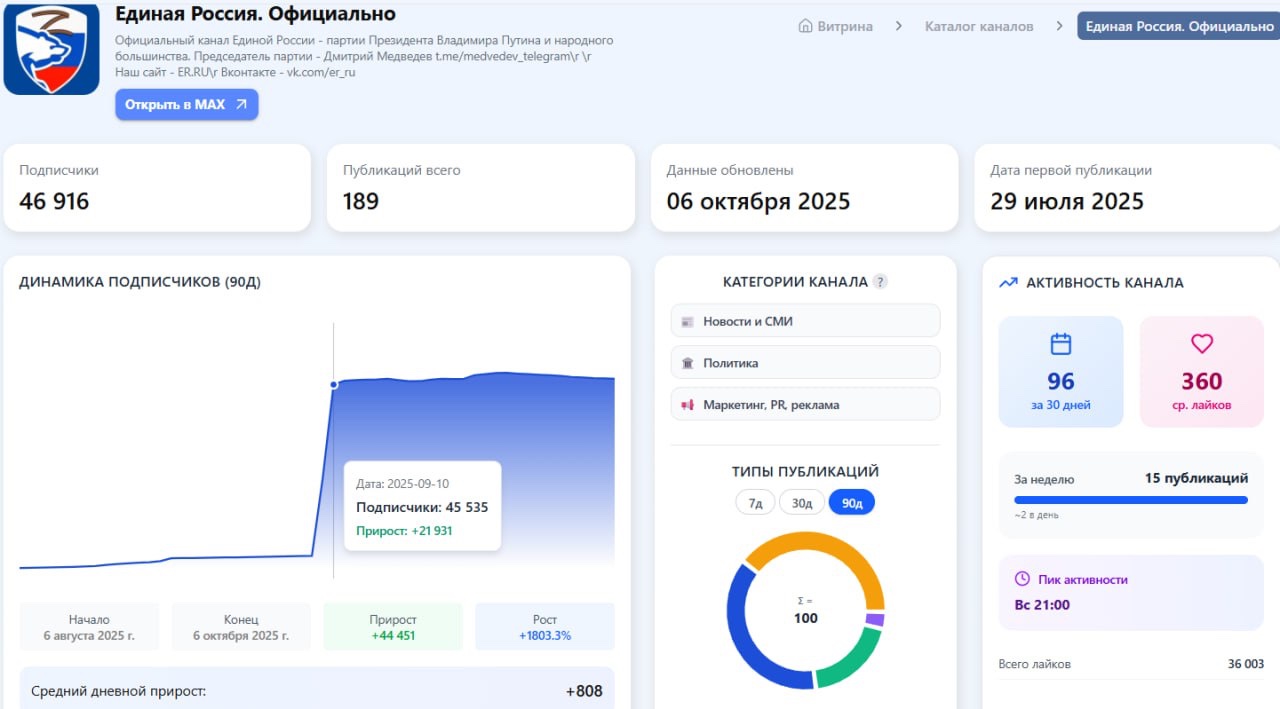
Task: Click the arrow icon on Открыть в MAX
Action: [241, 104]
